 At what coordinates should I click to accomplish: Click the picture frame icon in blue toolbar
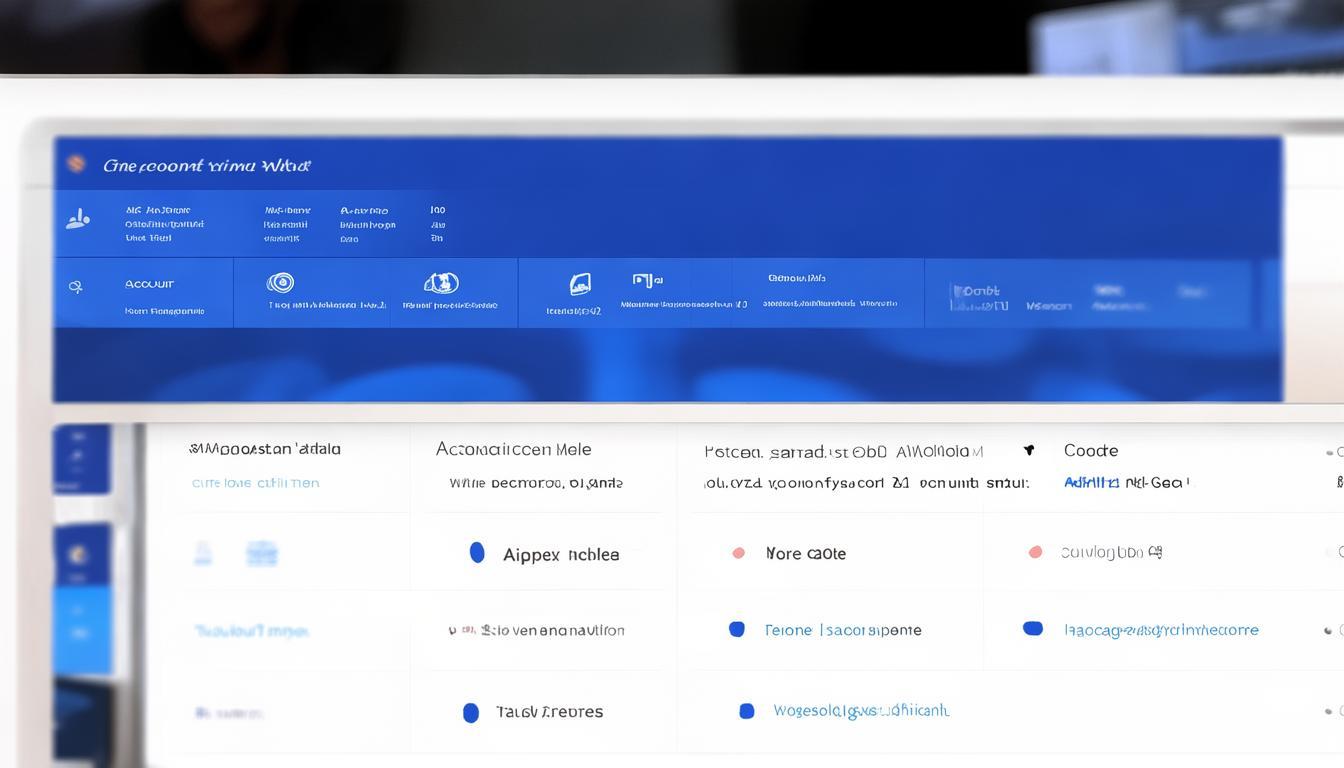580,285
